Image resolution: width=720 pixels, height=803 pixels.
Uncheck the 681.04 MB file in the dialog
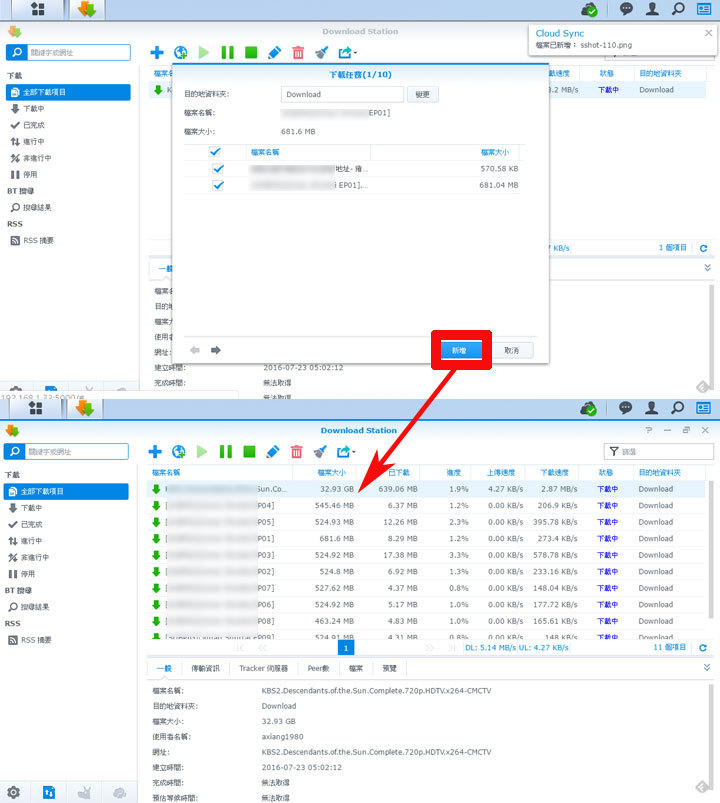pos(218,185)
